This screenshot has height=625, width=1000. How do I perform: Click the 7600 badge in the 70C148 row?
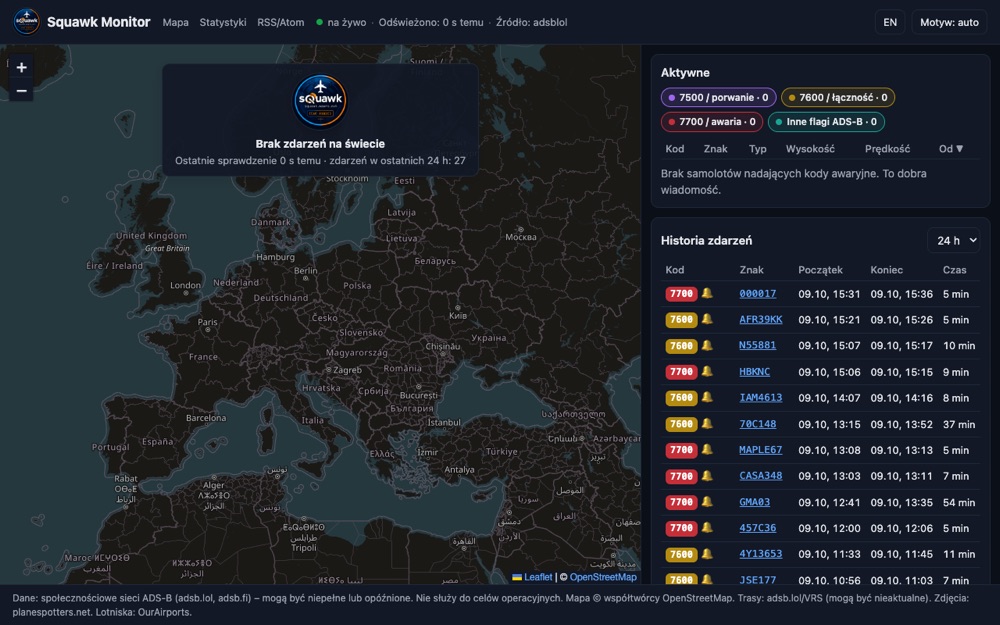point(681,424)
